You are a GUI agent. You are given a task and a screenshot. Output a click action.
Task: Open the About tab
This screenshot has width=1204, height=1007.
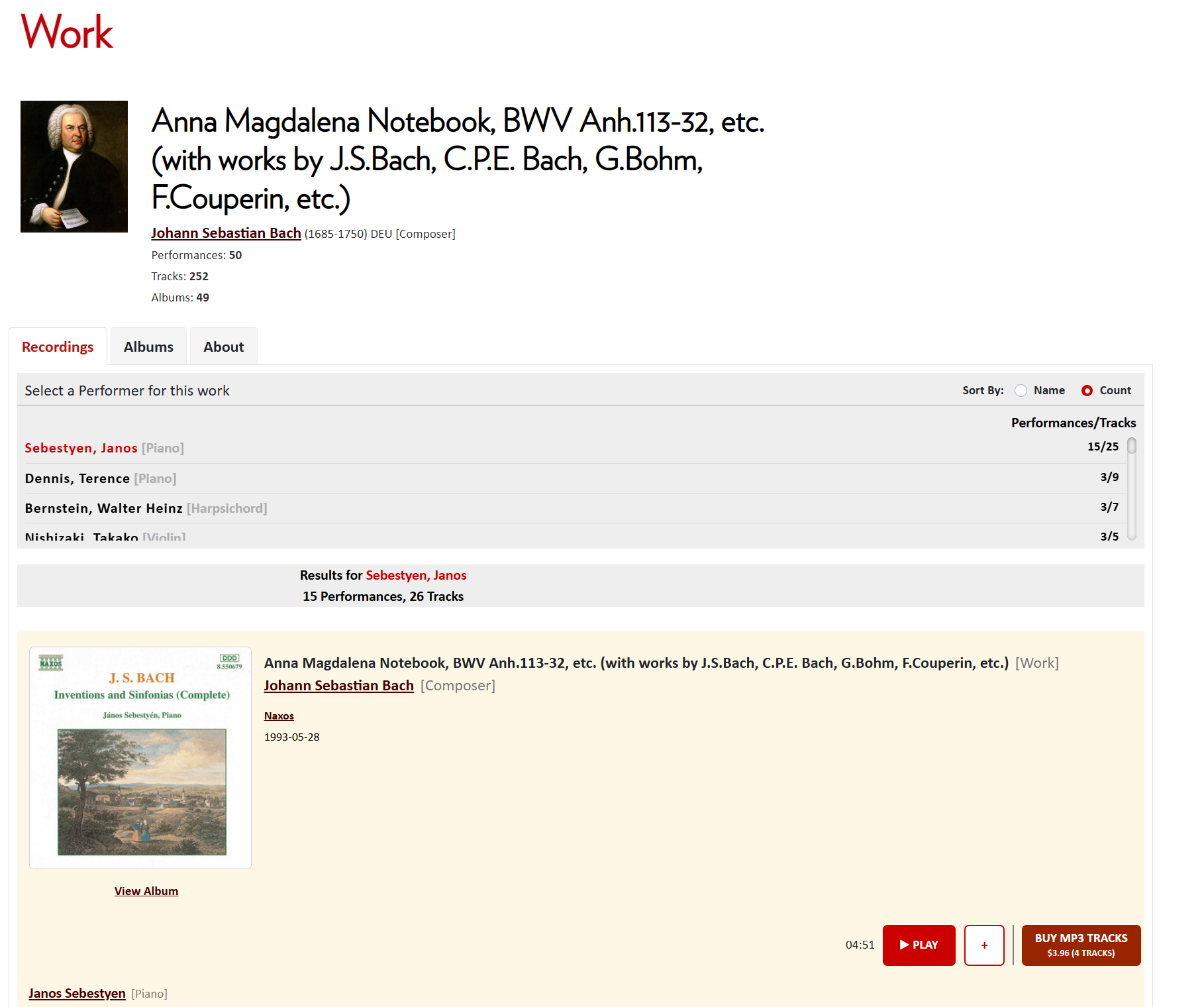[223, 346]
